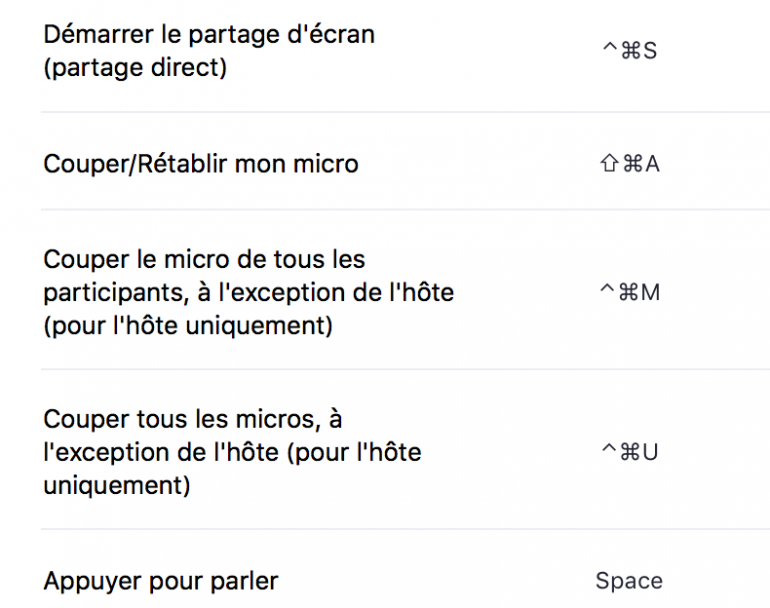Select "Couper le micro de tous les" label

[204, 260]
